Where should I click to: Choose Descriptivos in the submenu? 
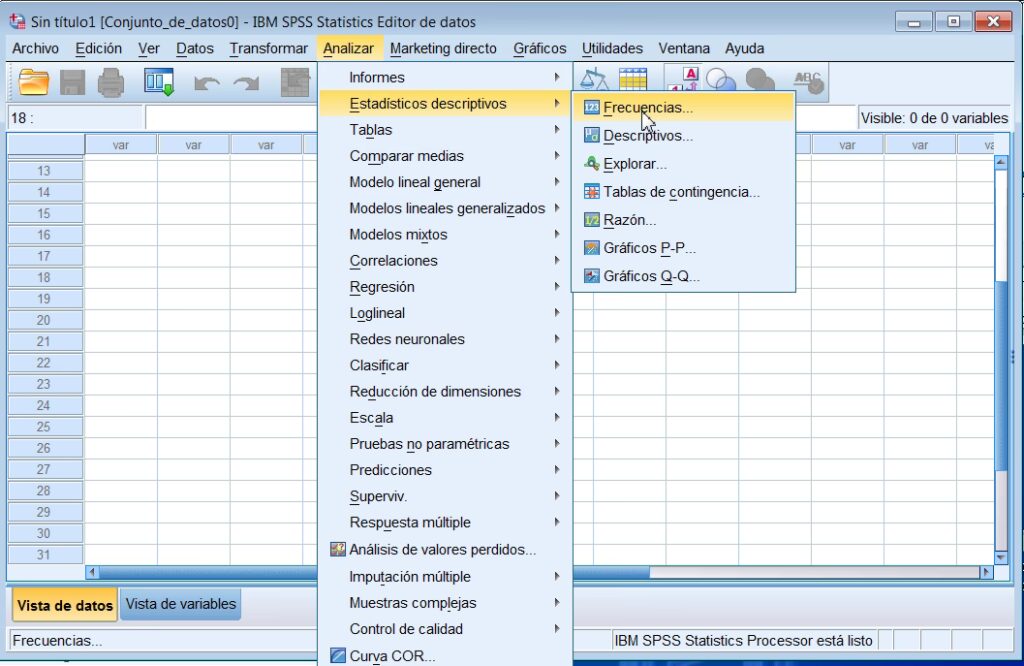[647, 135]
